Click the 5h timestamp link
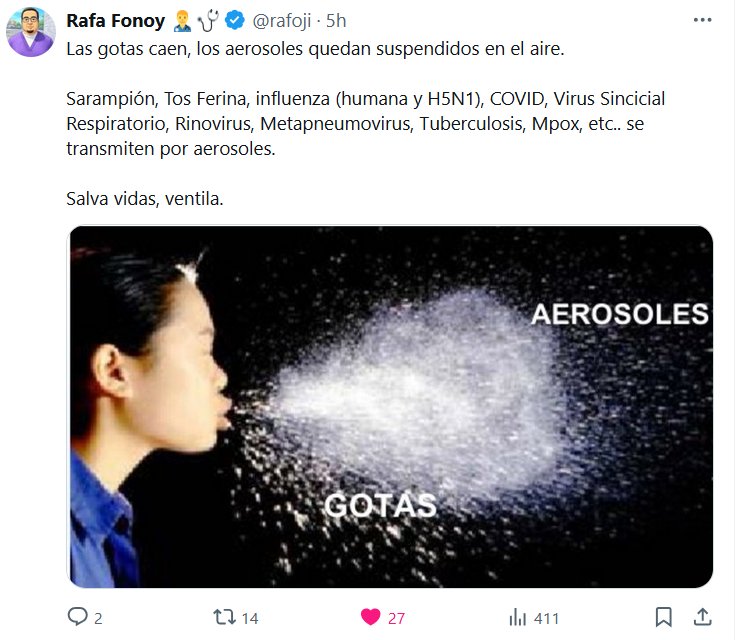 pos(336,21)
